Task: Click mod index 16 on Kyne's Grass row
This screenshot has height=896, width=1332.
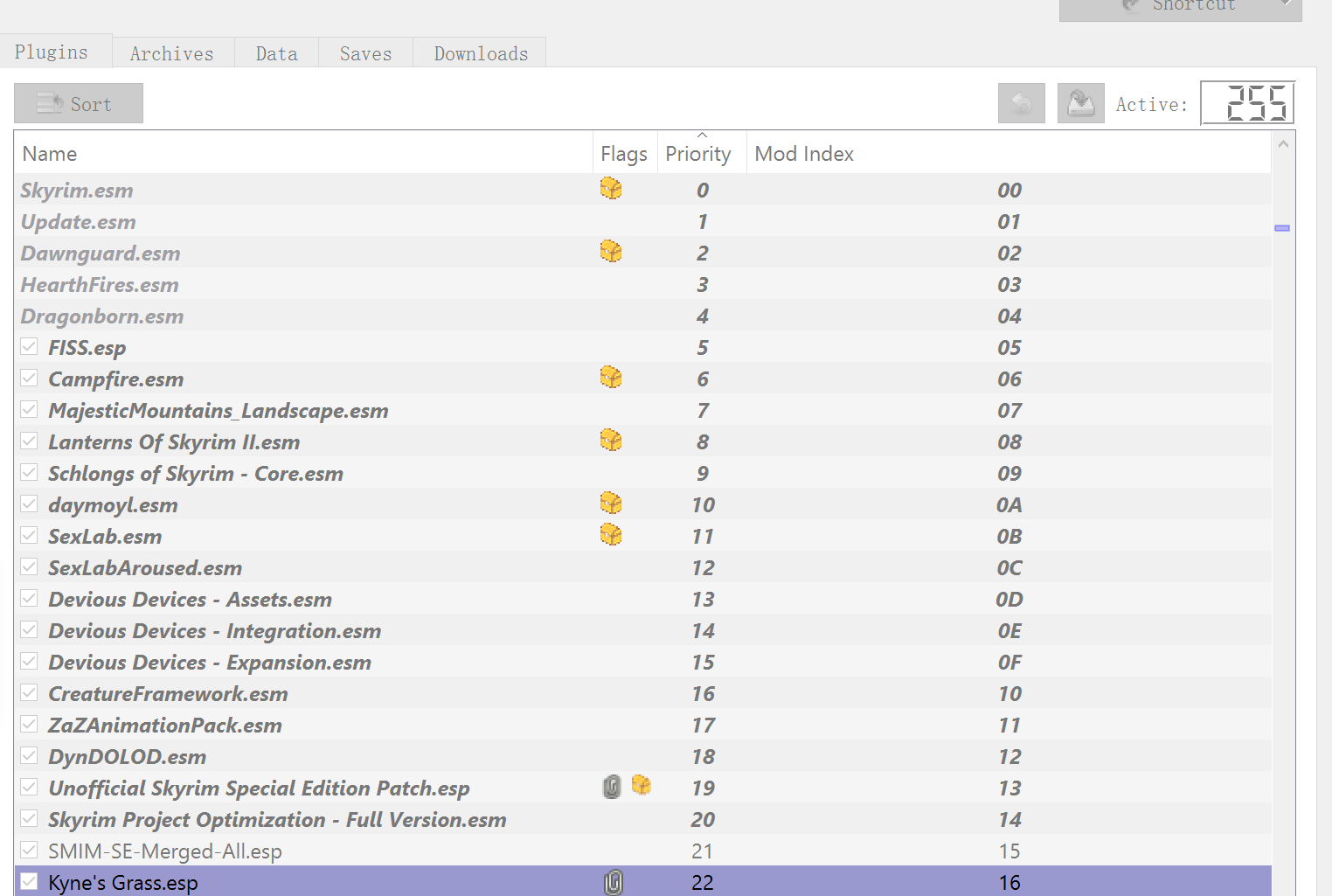Action: coord(1009,882)
